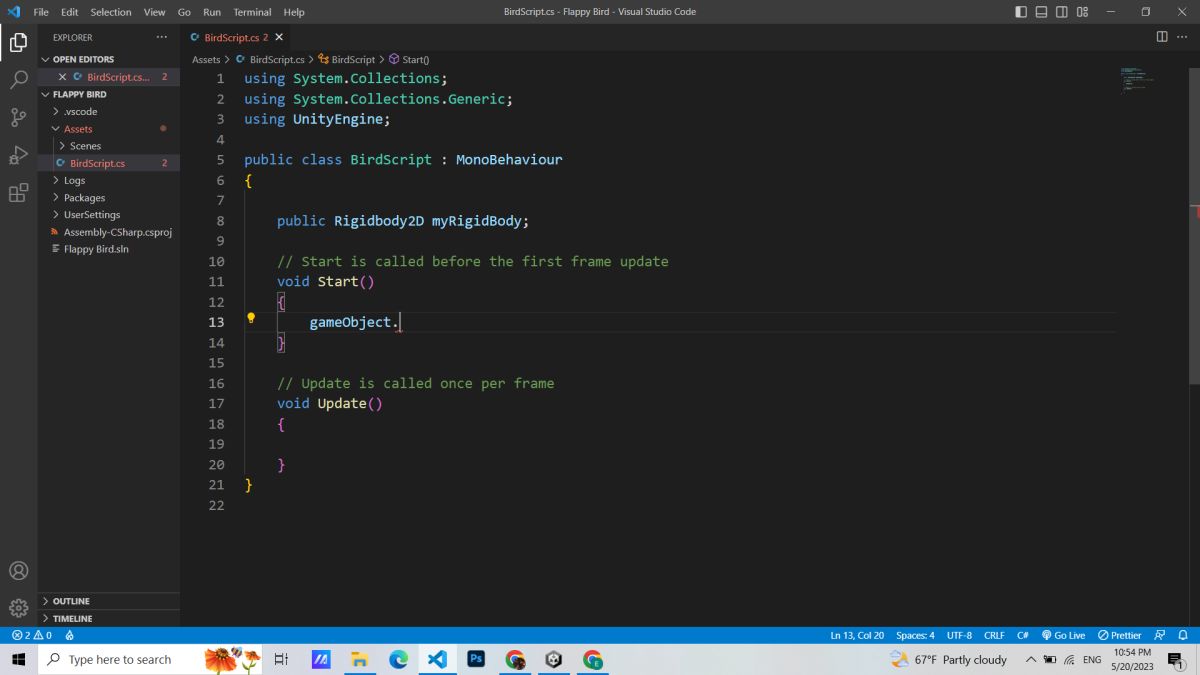The width and height of the screenshot is (1200, 675).
Task: Open the Go menu
Action: click(184, 12)
